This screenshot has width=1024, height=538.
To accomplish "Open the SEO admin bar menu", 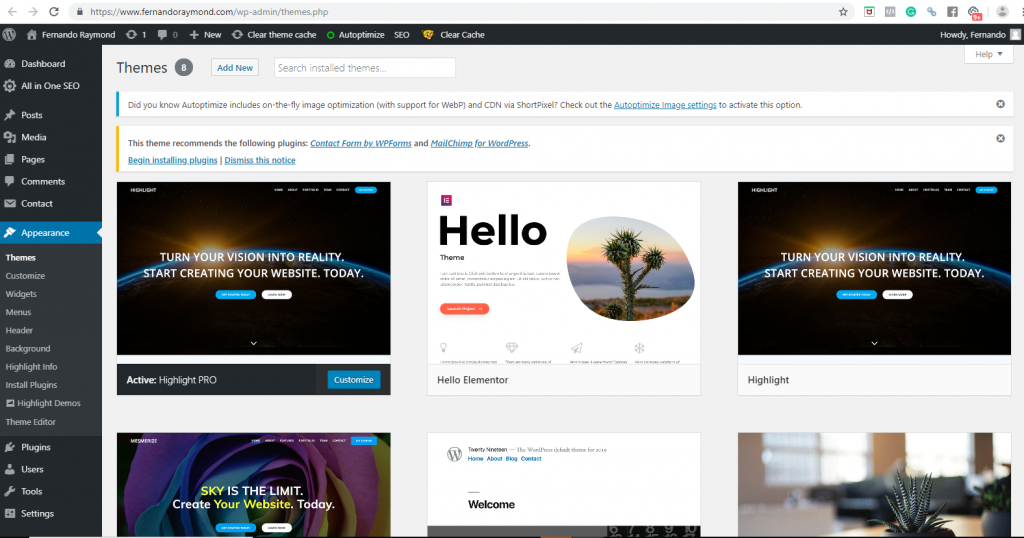I will click(x=402, y=35).
